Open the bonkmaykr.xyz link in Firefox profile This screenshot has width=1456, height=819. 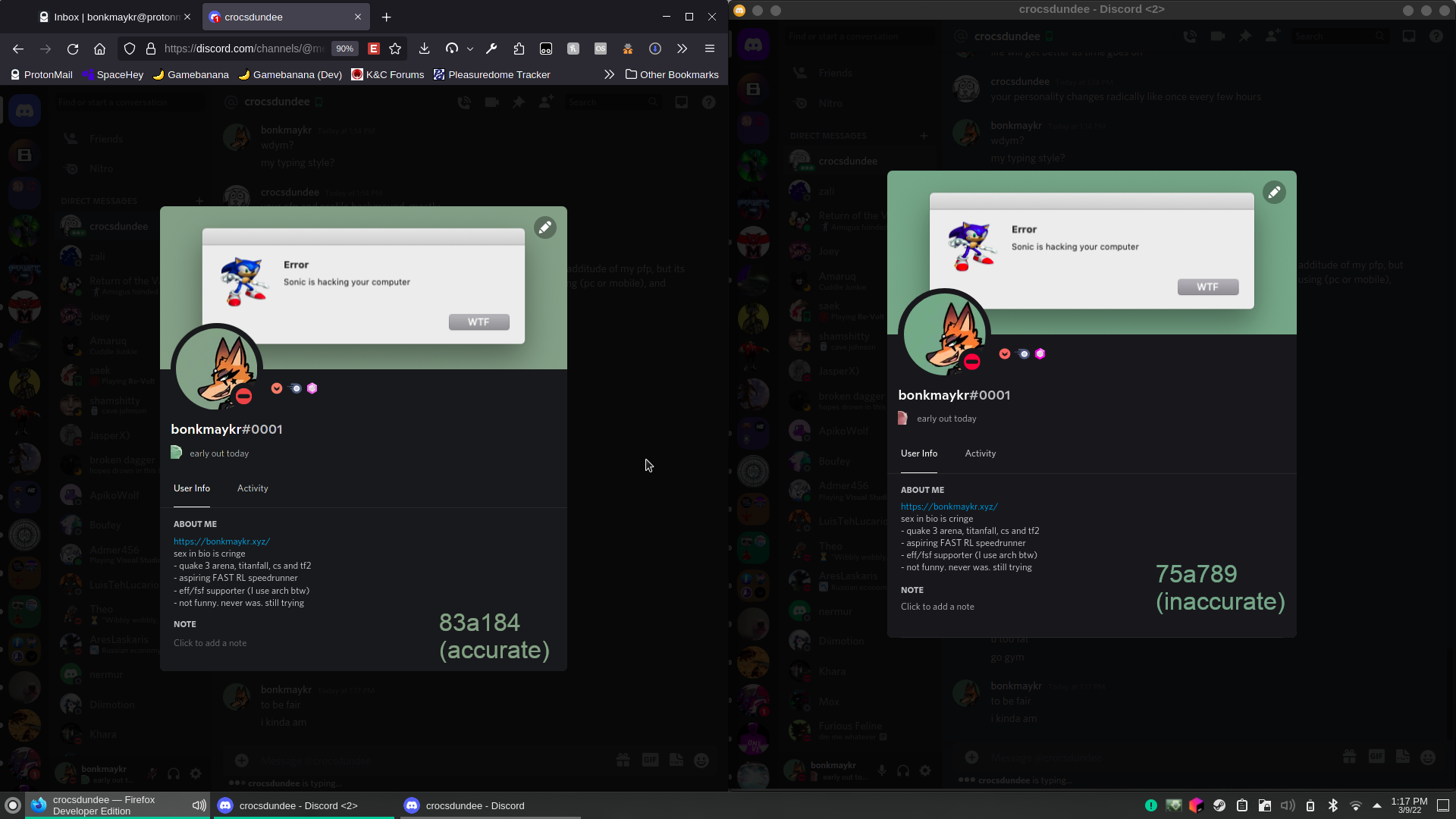pyautogui.click(x=221, y=541)
